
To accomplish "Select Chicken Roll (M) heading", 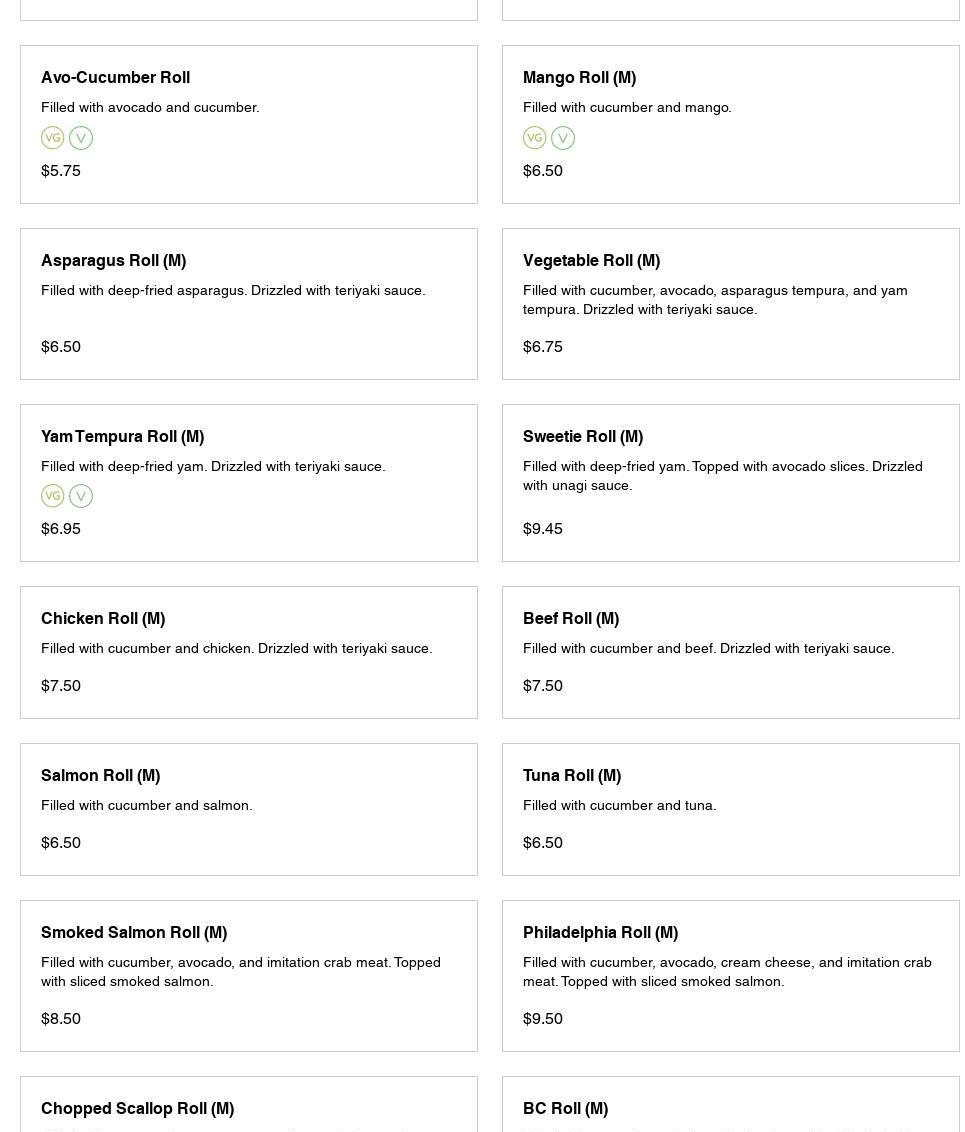I will click(x=103, y=618).
